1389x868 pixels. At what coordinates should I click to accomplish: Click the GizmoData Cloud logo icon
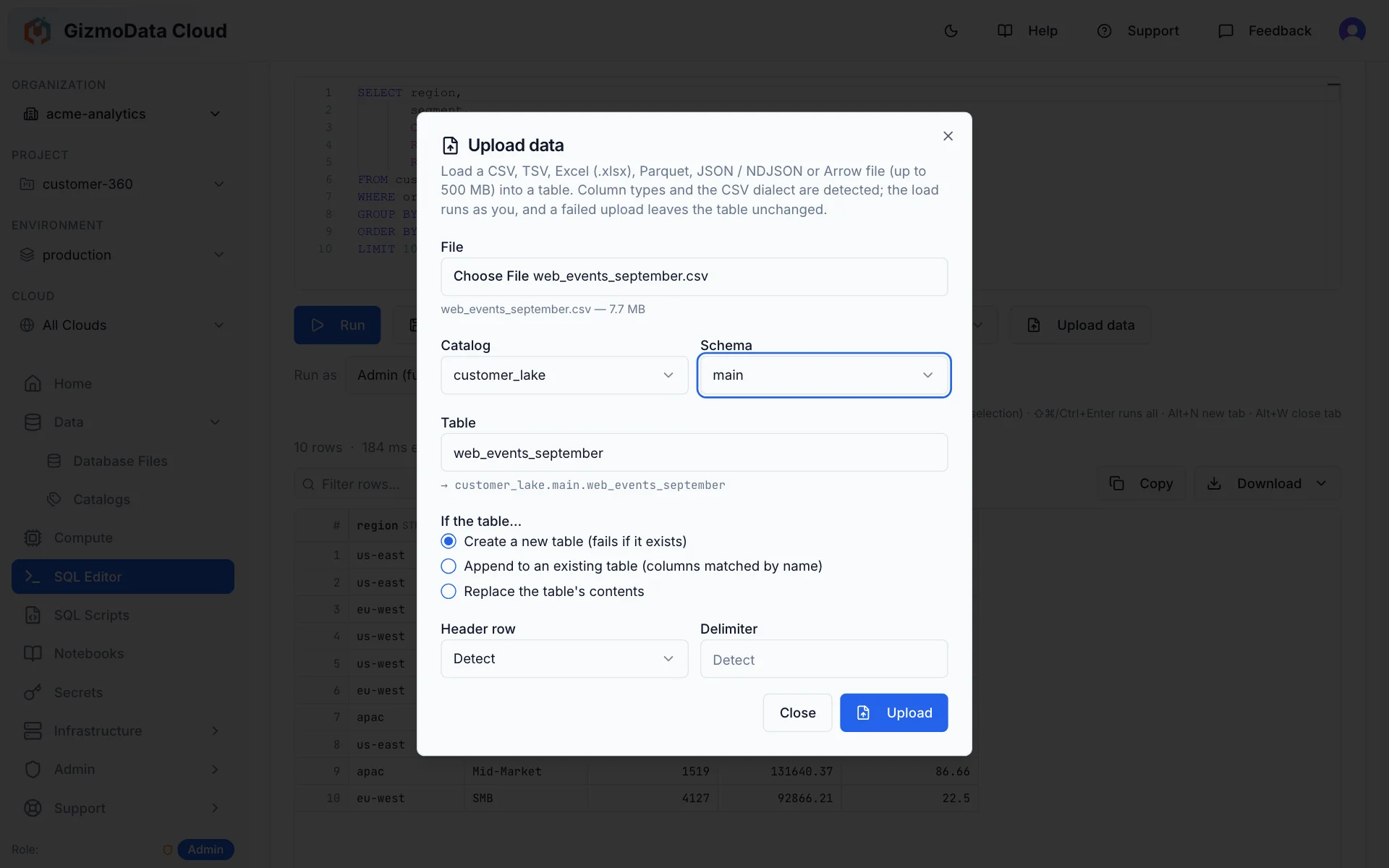pyautogui.click(x=38, y=31)
